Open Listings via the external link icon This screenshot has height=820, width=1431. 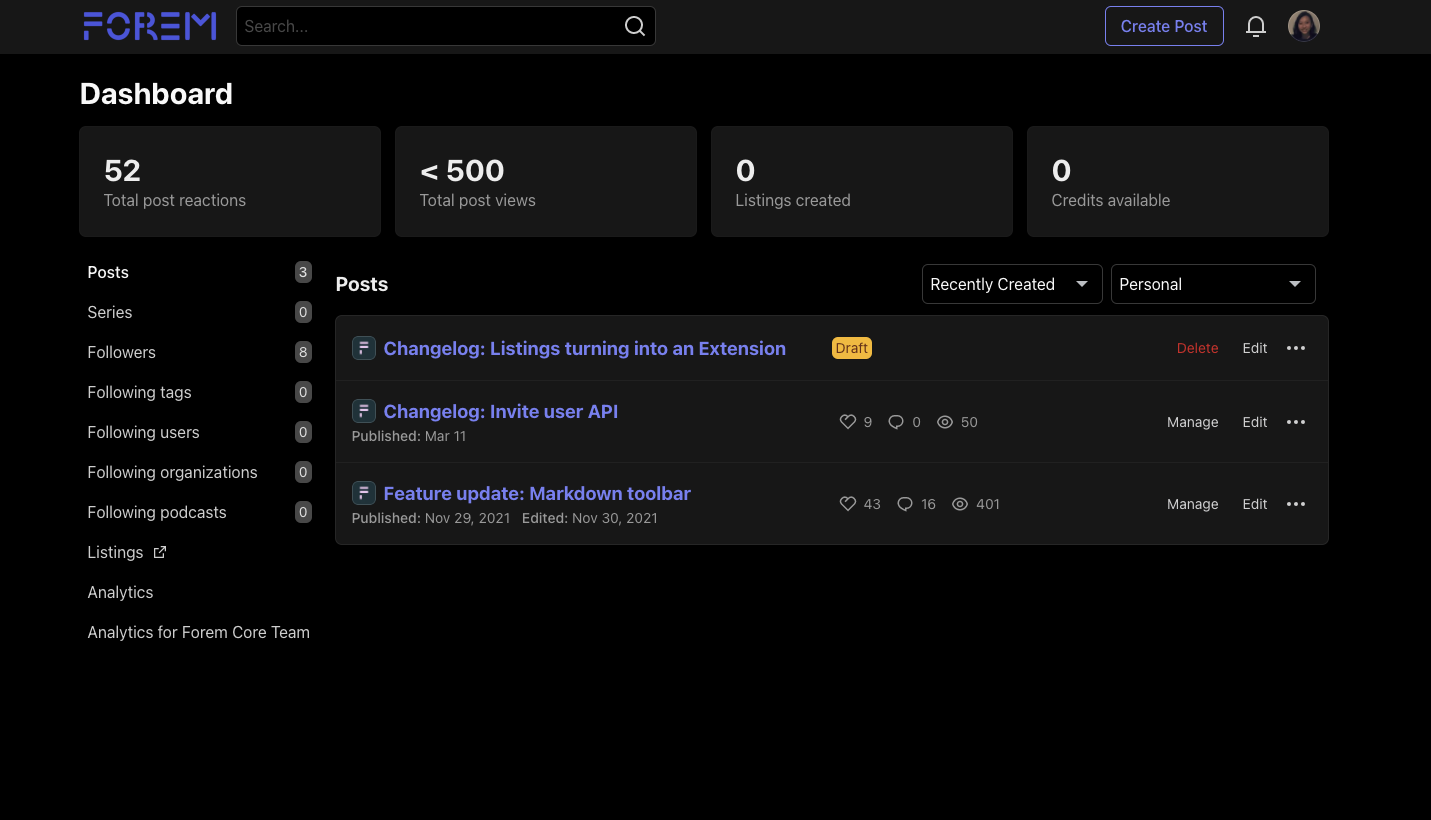160,551
